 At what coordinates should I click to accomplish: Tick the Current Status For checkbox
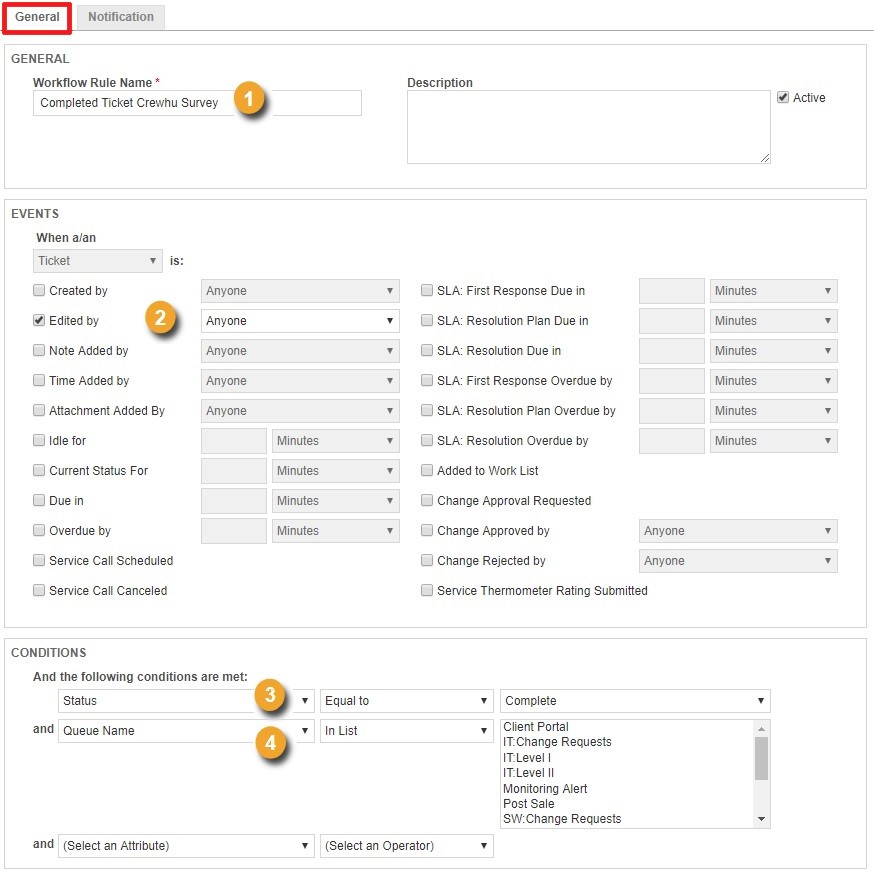[39, 470]
